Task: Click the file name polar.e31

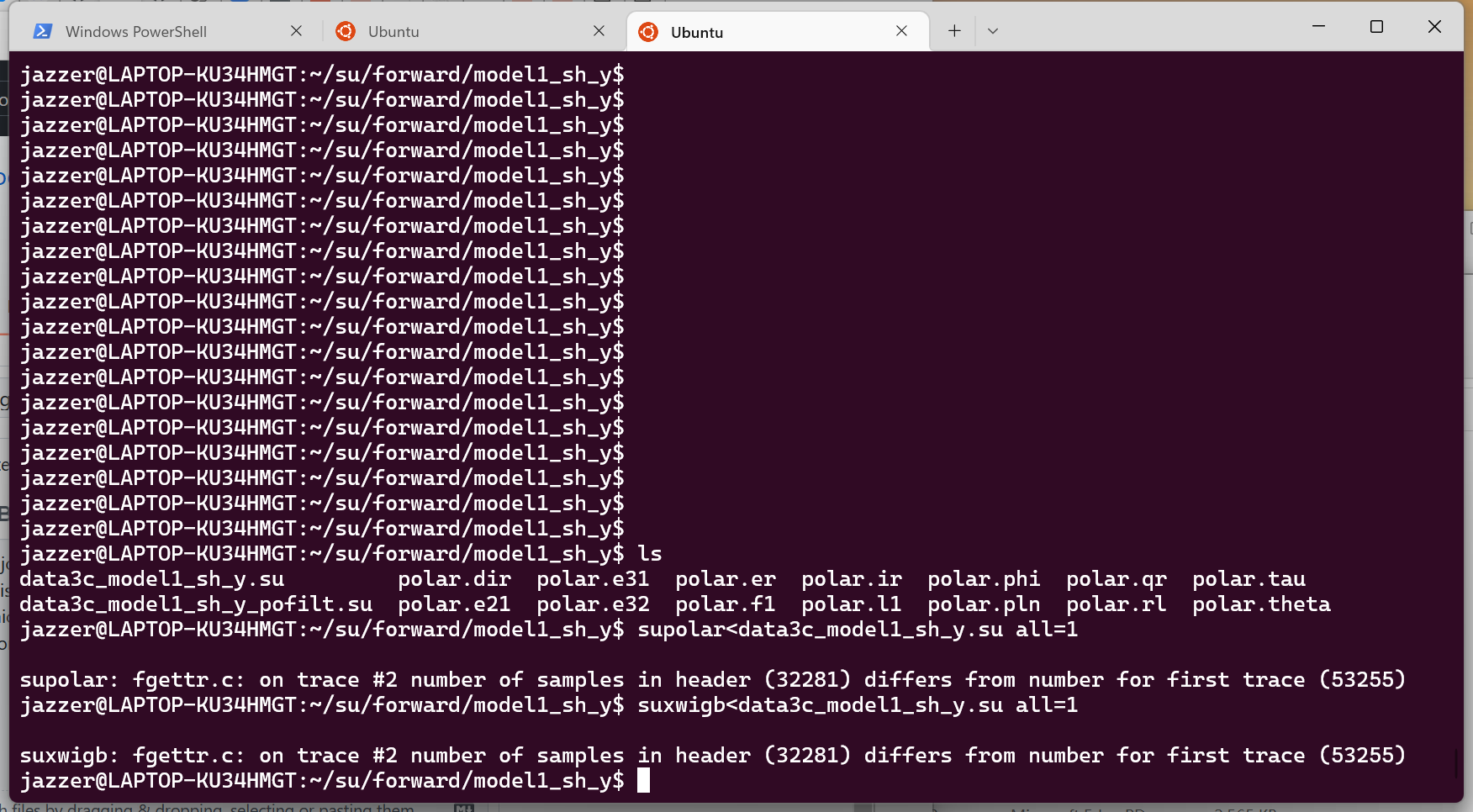Action: tap(593, 579)
